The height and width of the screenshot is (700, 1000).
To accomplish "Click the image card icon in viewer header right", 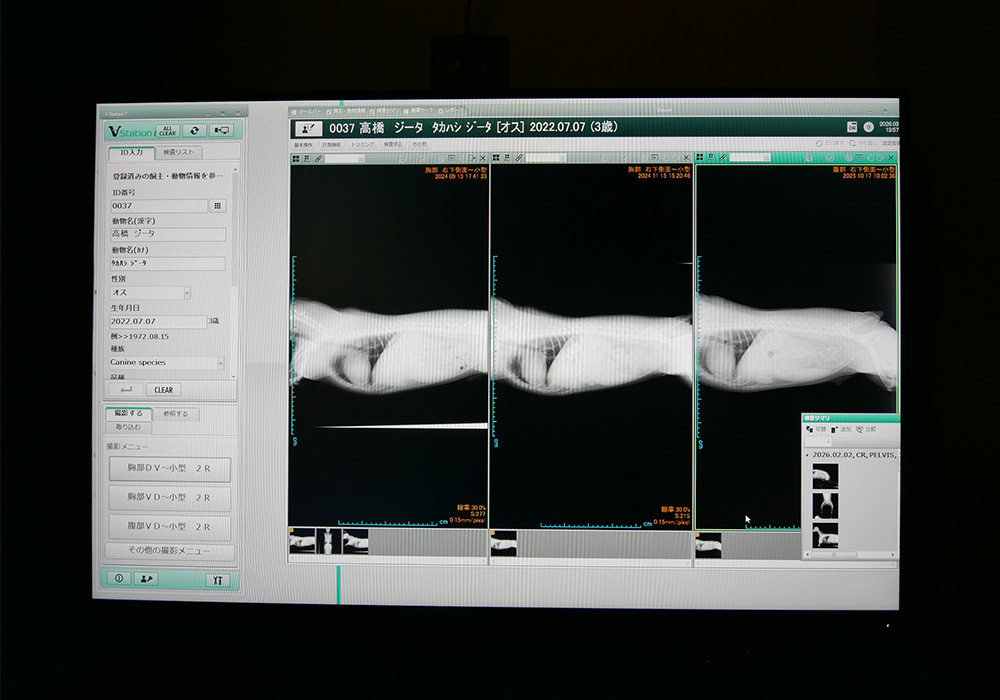I will pyautogui.click(x=852, y=127).
